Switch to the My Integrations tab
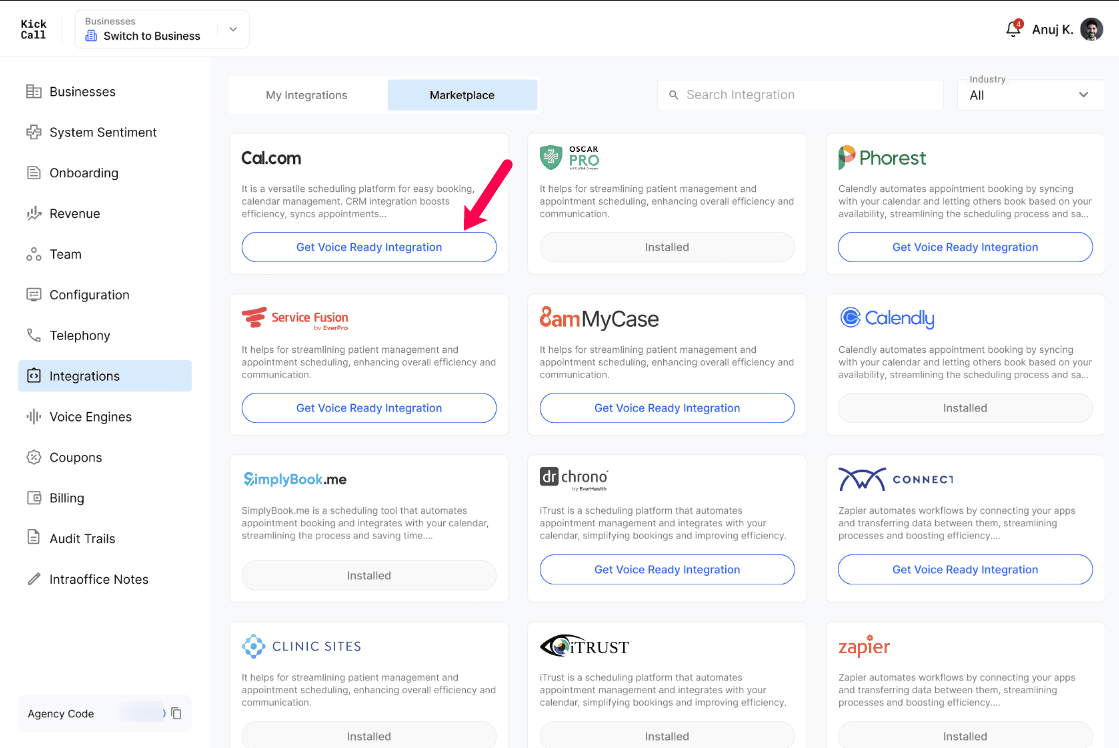Viewport: 1119px width, 748px height. tap(307, 95)
